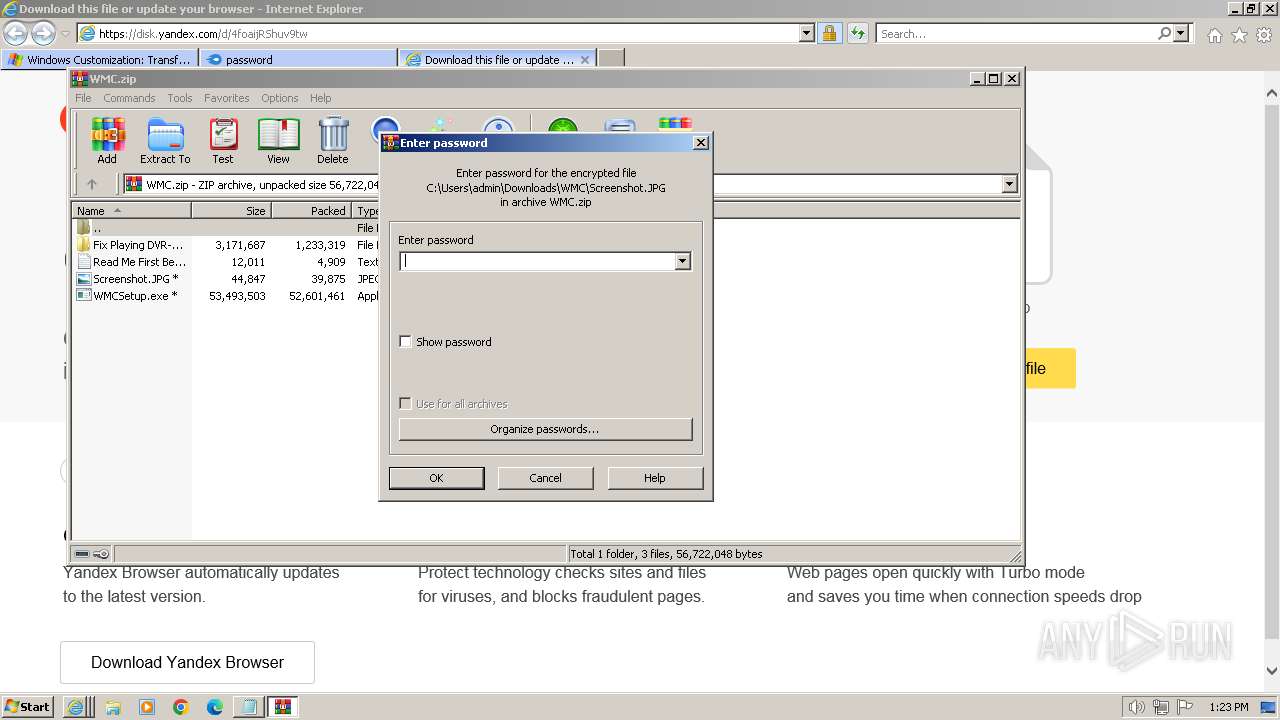Viewport: 1280px width, 720px height.
Task: Open Edge from the taskbar
Action: (215, 707)
